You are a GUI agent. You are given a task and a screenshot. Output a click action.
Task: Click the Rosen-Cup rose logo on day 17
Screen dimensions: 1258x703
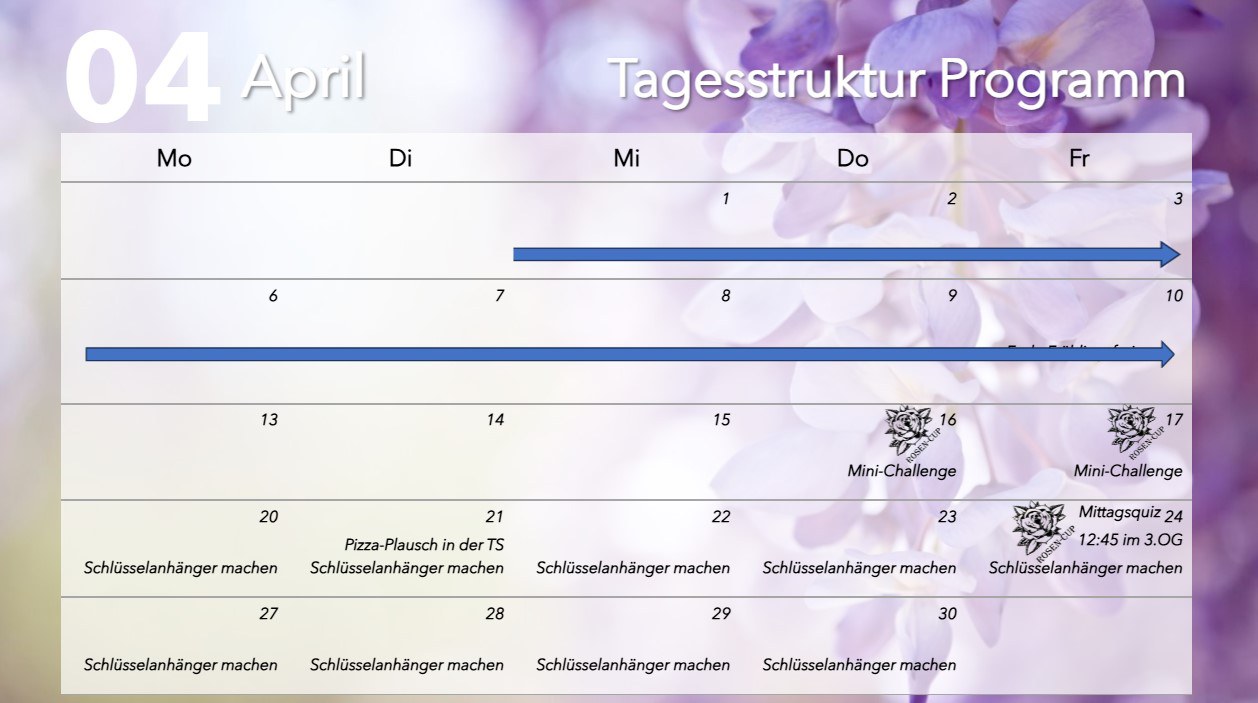coord(1132,430)
